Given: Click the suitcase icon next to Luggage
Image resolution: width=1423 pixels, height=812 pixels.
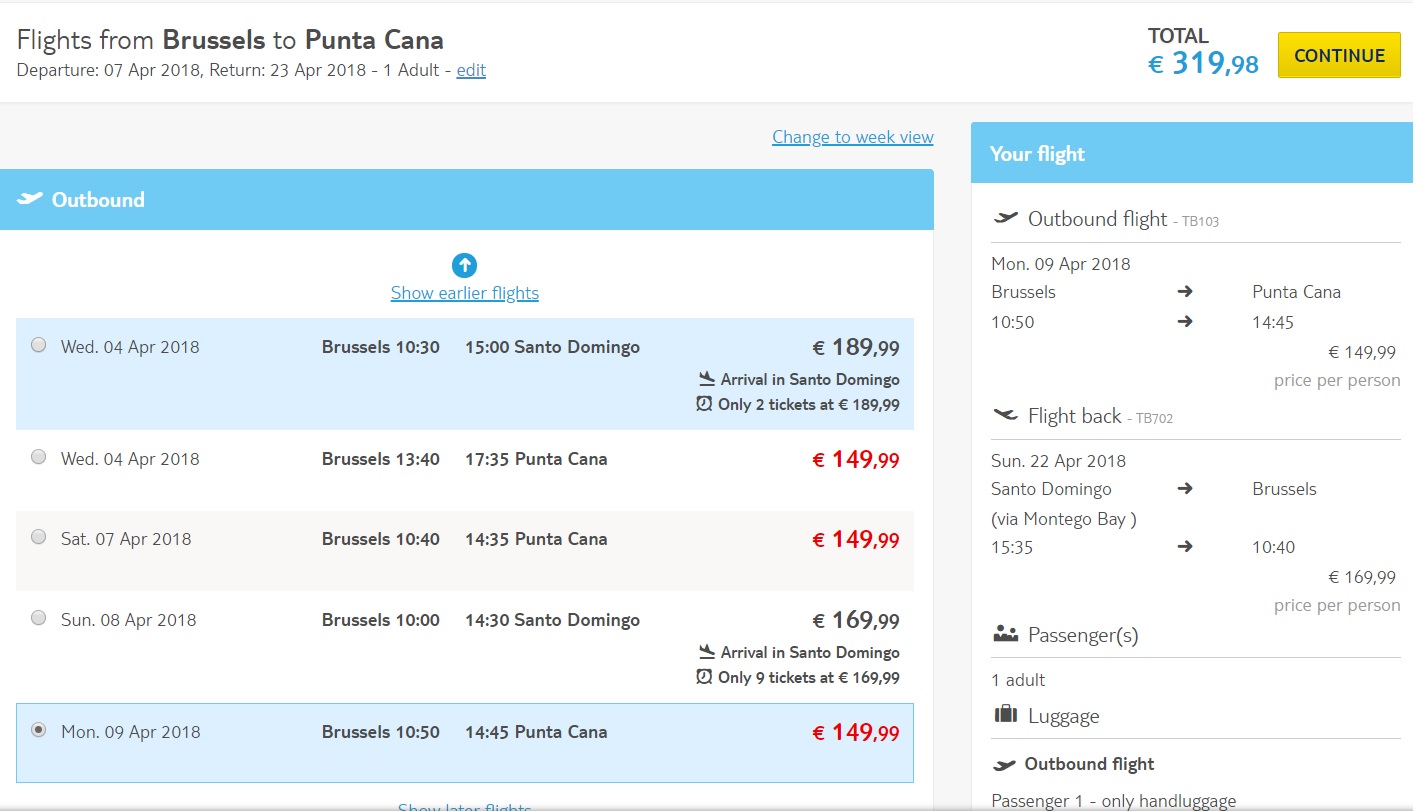Looking at the screenshot, I should tap(1005, 715).
